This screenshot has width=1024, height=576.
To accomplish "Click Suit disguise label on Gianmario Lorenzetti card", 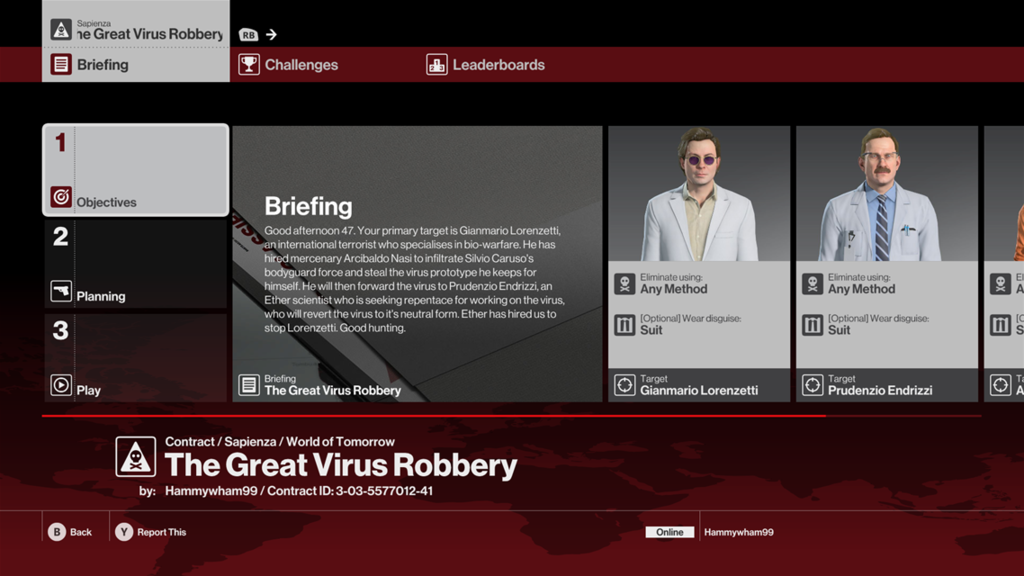I will (651, 330).
